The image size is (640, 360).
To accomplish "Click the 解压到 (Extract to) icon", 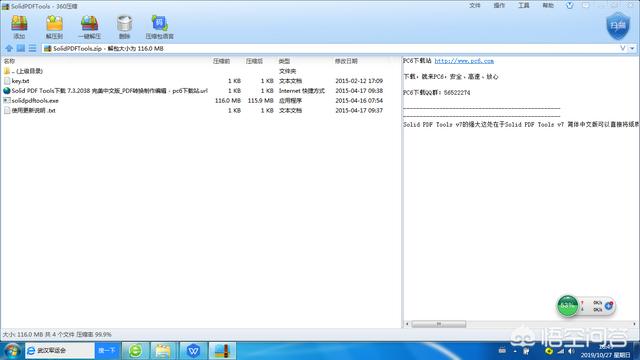I will pyautogui.click(x=54, y=27).
